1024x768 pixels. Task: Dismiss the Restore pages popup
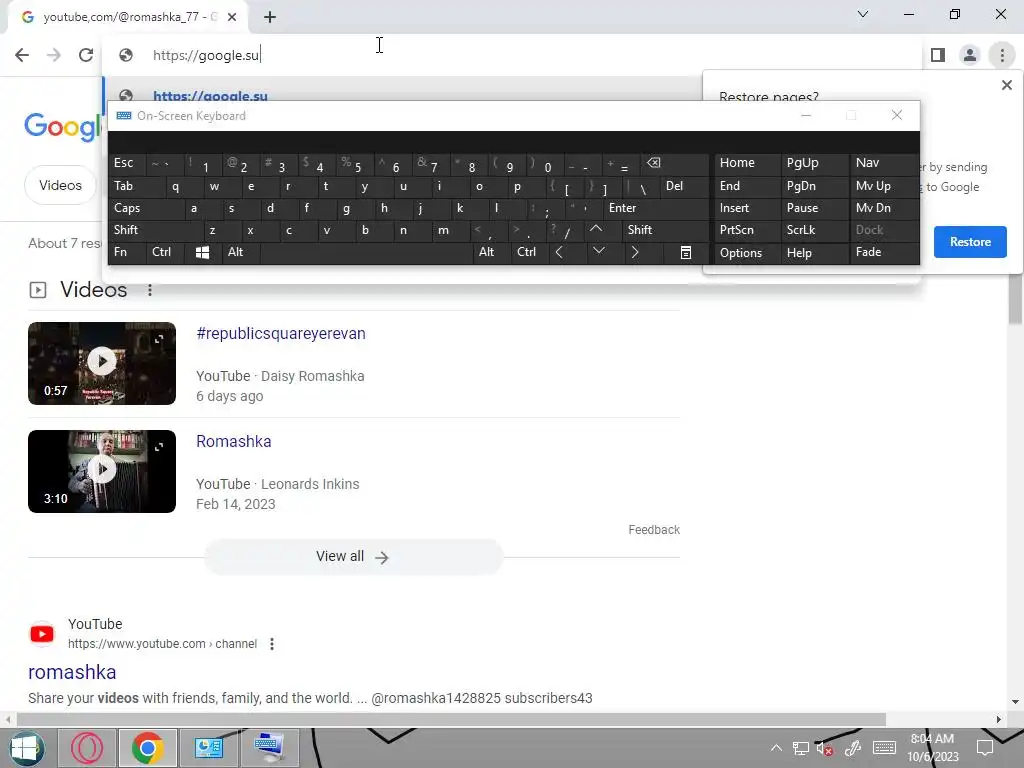tap(1006, 85)
